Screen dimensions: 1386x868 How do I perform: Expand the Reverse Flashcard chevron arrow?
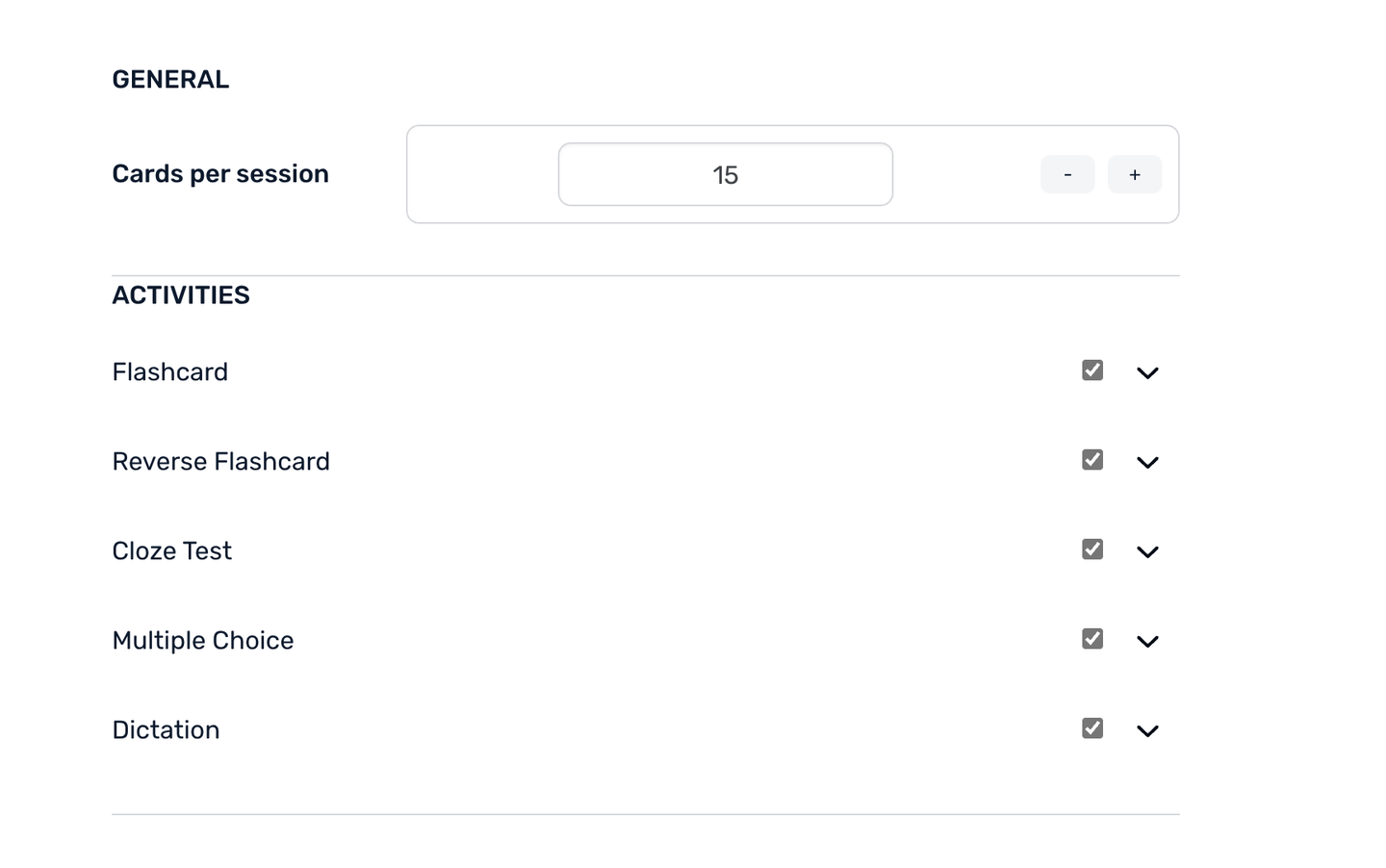click(x=1147, y=463)
